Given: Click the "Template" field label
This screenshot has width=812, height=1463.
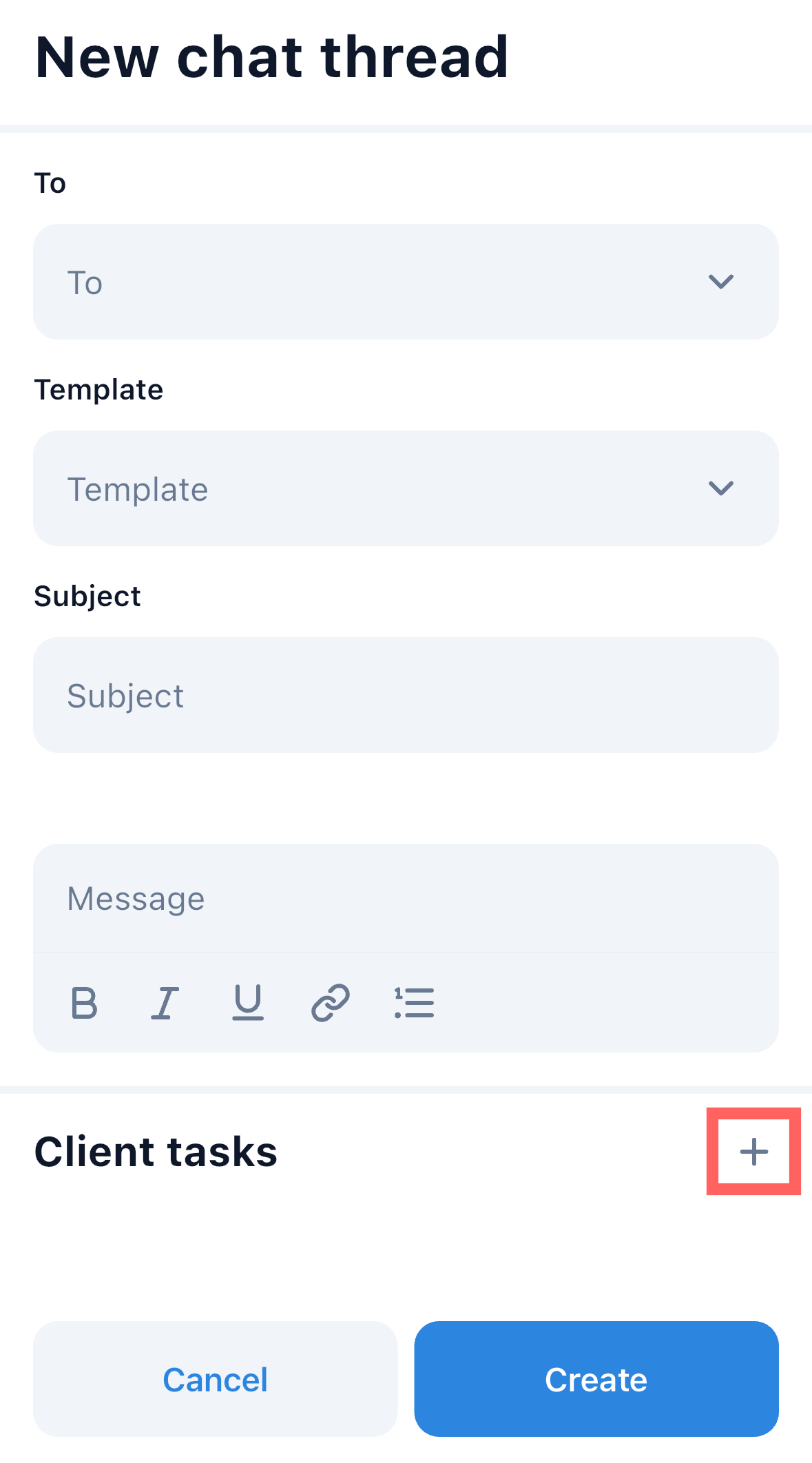Looking at the screenshot, I should click(x=98, y=390).
